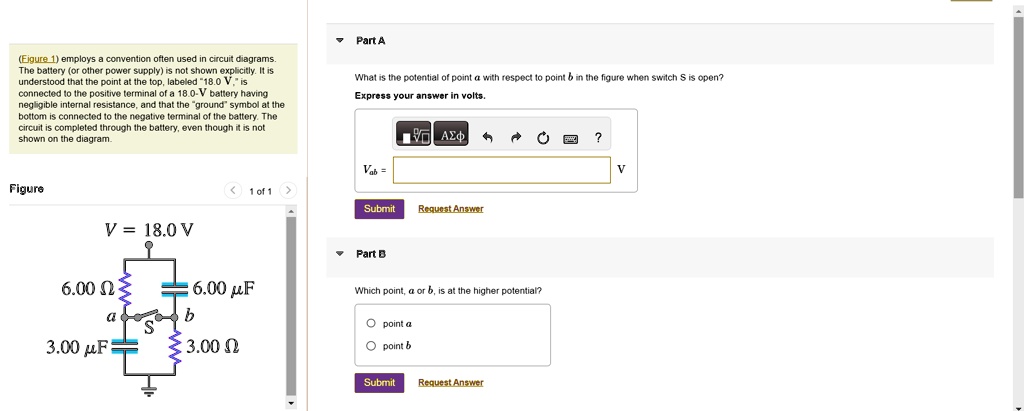Open the math templates button in toolbar
This screenshot has height=411, width=1024.
pyautogui.click(x=413, y=135)
